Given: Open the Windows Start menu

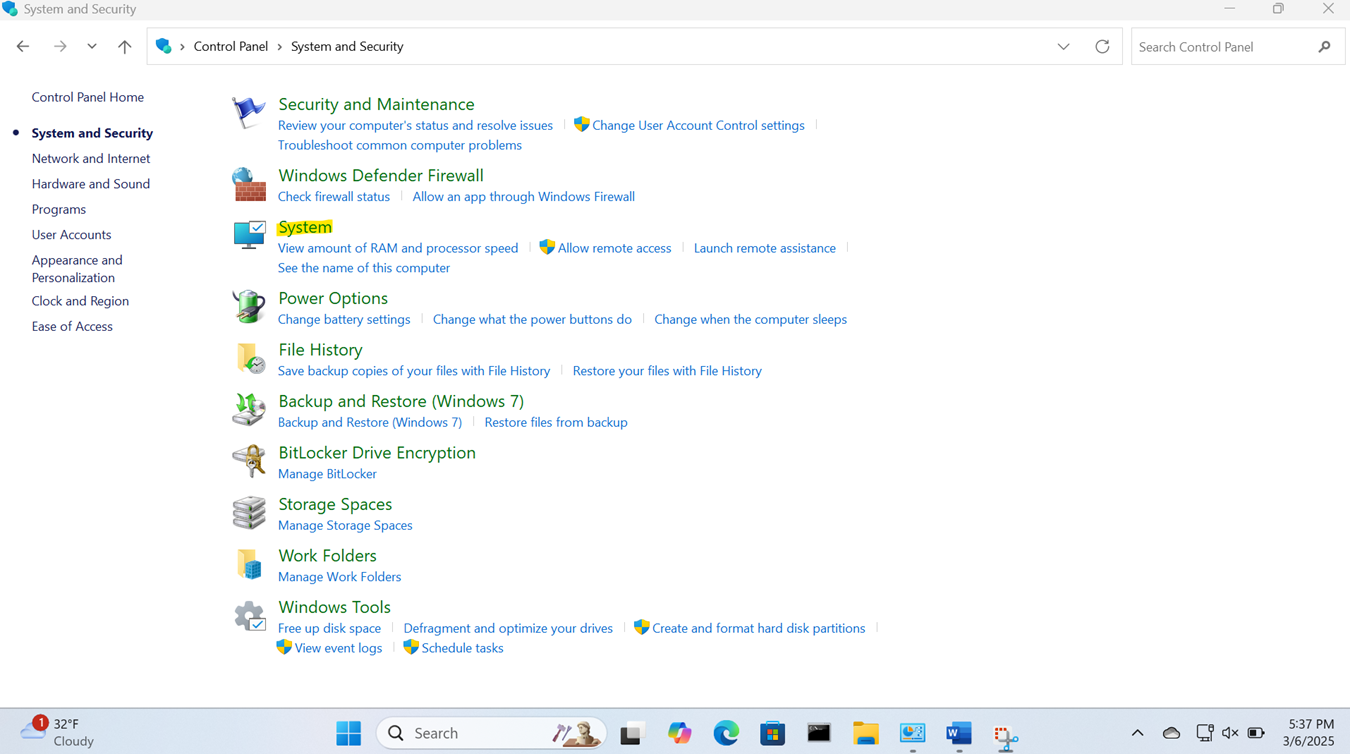Looking at the screenshot, I should point(348,733).
